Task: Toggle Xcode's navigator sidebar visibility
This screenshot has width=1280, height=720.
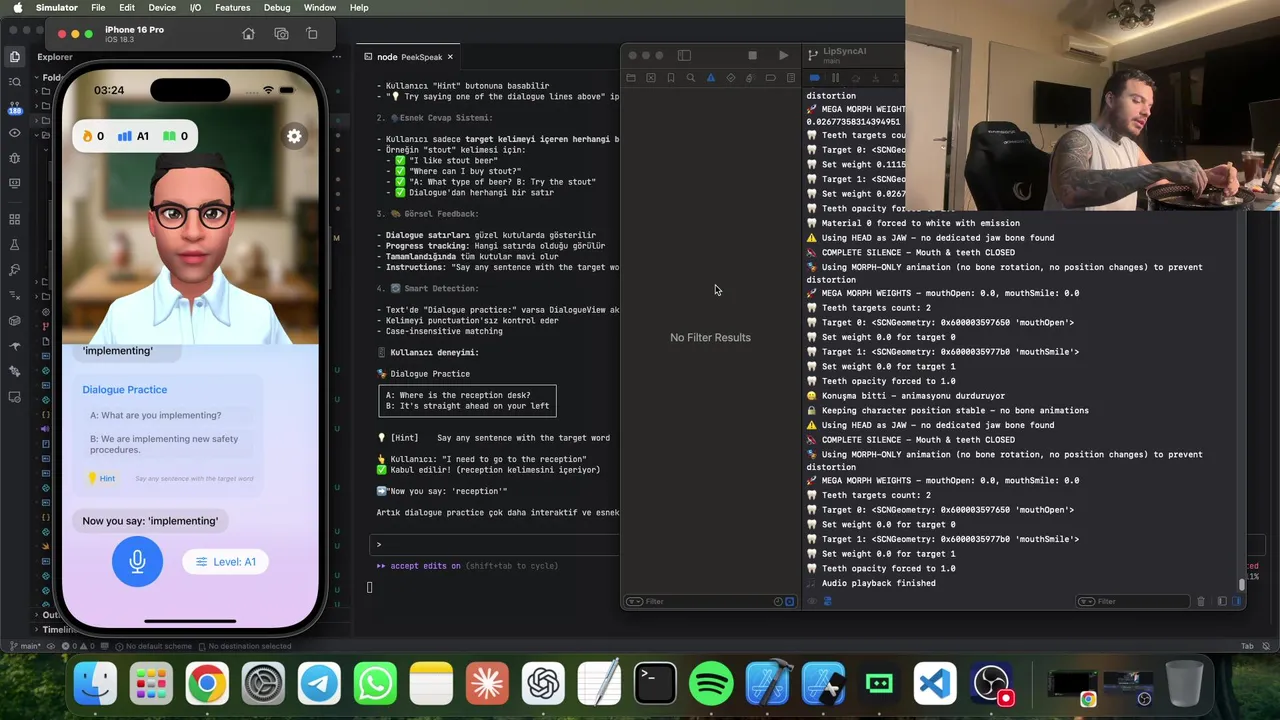Action: (x=684, y=55)
